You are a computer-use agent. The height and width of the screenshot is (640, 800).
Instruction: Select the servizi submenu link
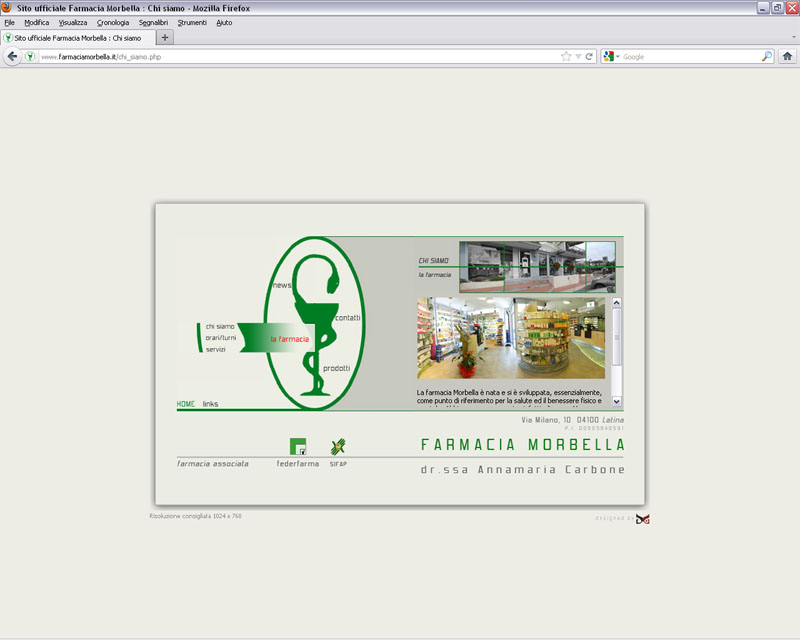pyautogui.click(x=215, y=349)
